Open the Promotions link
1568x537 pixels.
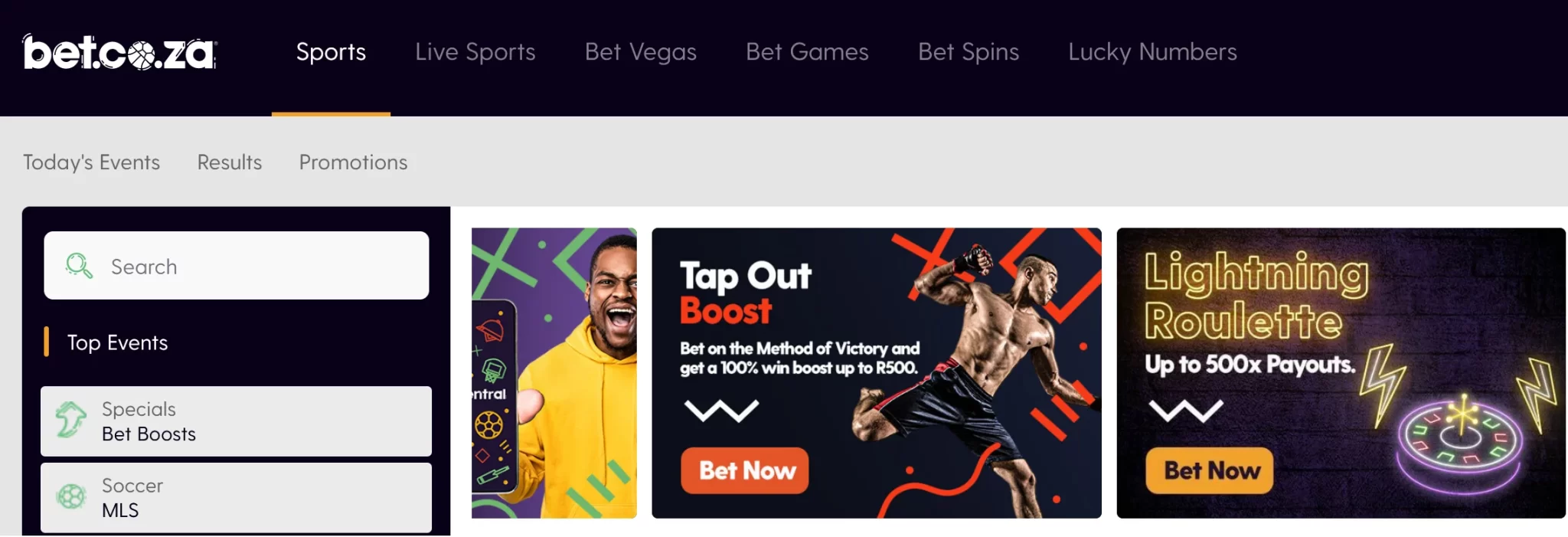coord(353,162)
